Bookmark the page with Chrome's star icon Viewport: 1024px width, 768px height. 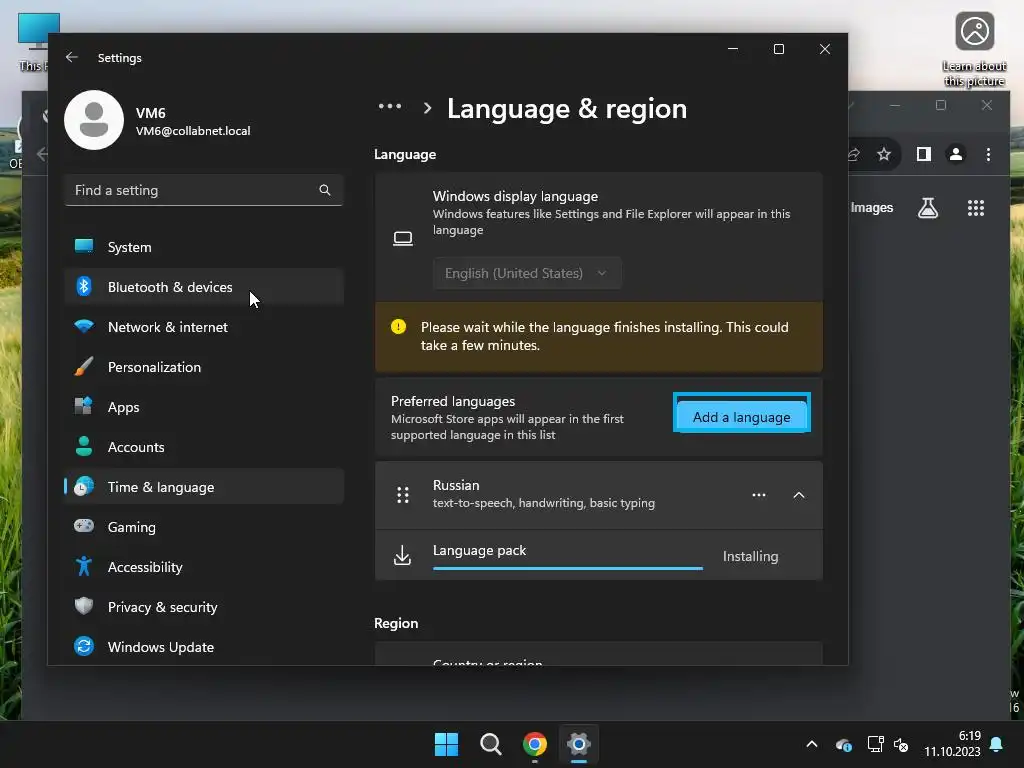[x=884, y=154]
